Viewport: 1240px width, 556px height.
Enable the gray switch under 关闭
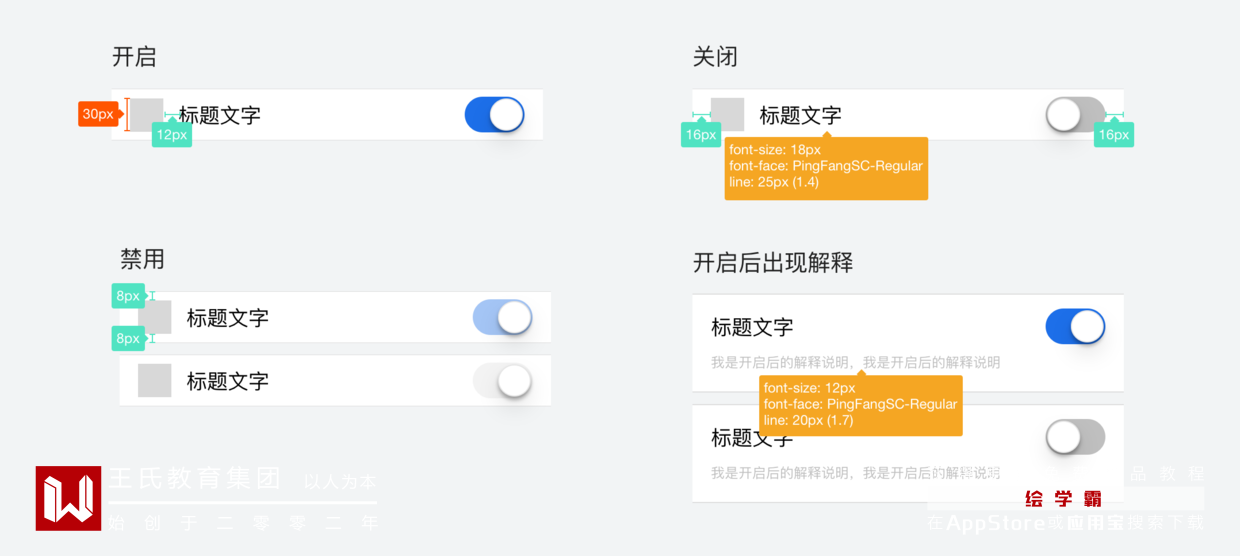click(x=1075, y=115)
